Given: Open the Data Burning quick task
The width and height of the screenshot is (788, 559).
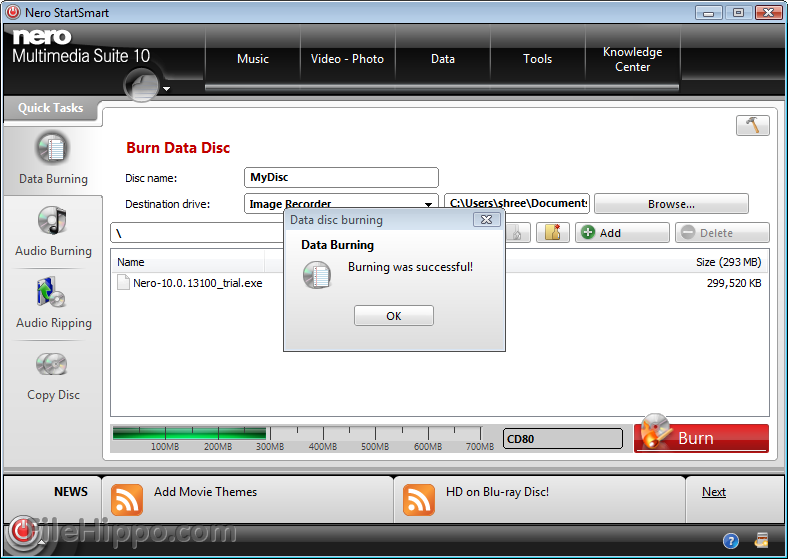Looking at the screenshot, I should pos(53,159).
